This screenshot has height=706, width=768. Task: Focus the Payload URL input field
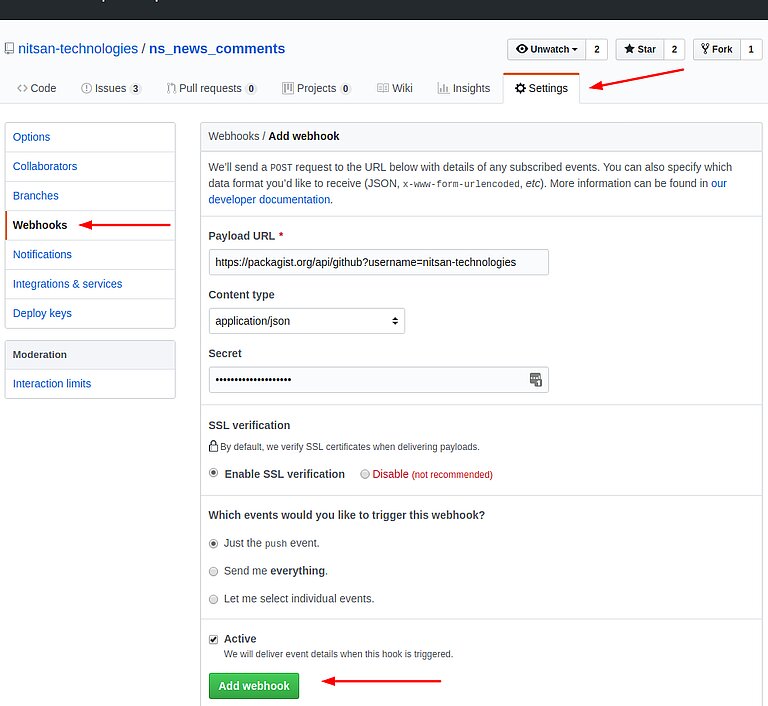379,262
